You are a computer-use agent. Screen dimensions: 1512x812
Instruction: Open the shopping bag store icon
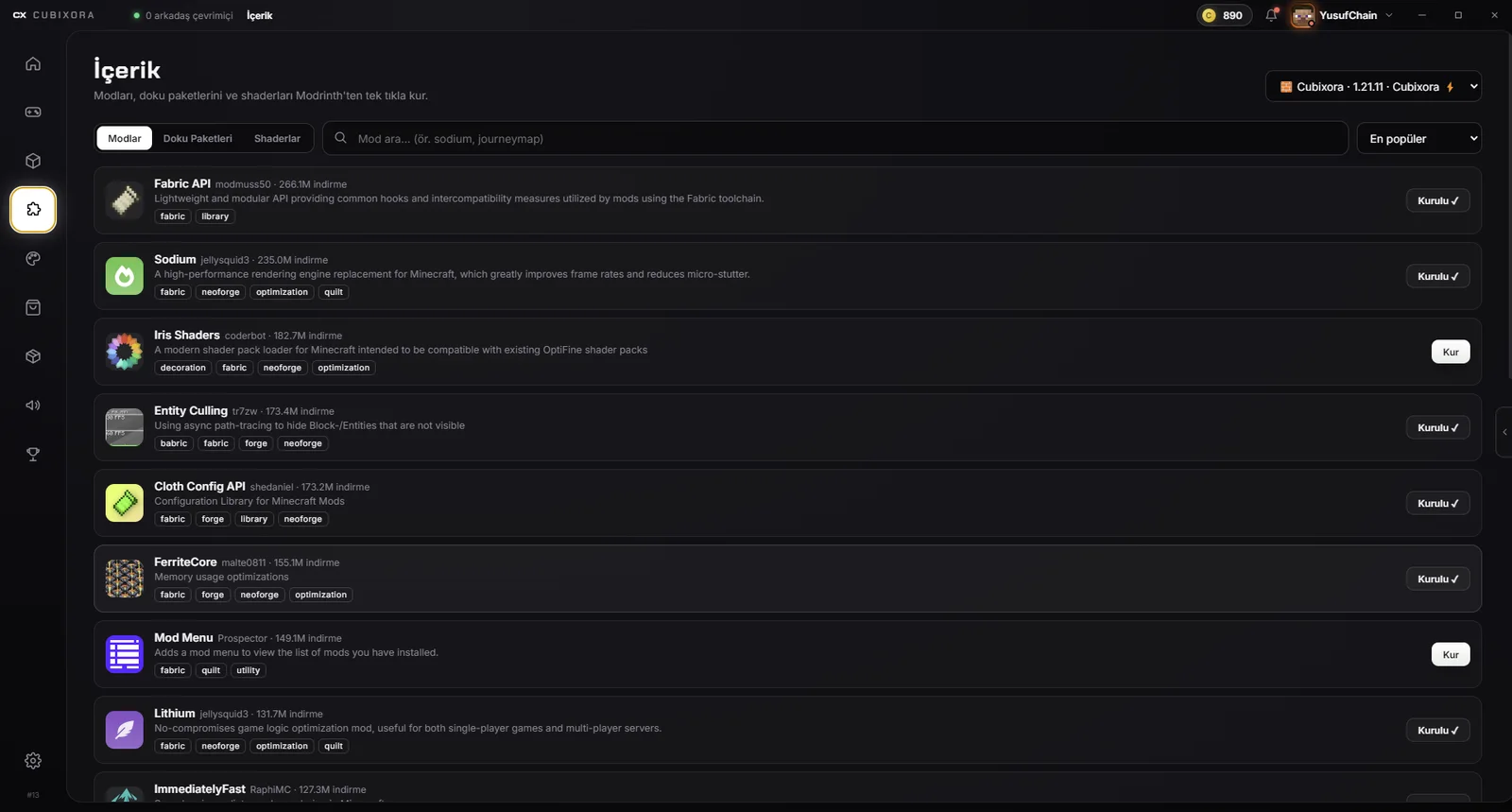click(33, 307)
